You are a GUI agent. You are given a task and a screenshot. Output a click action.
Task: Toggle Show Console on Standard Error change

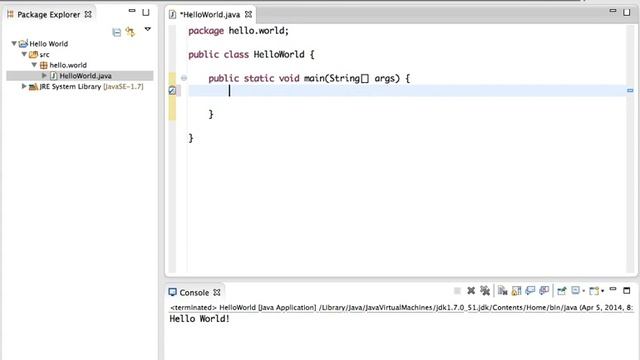click(x=544, y=291)
